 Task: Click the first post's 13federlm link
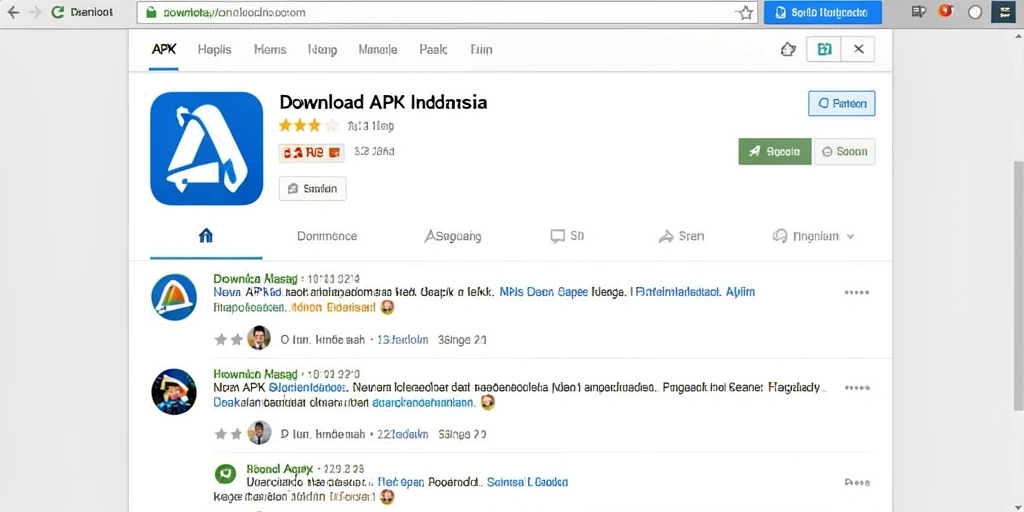point(403,340)
